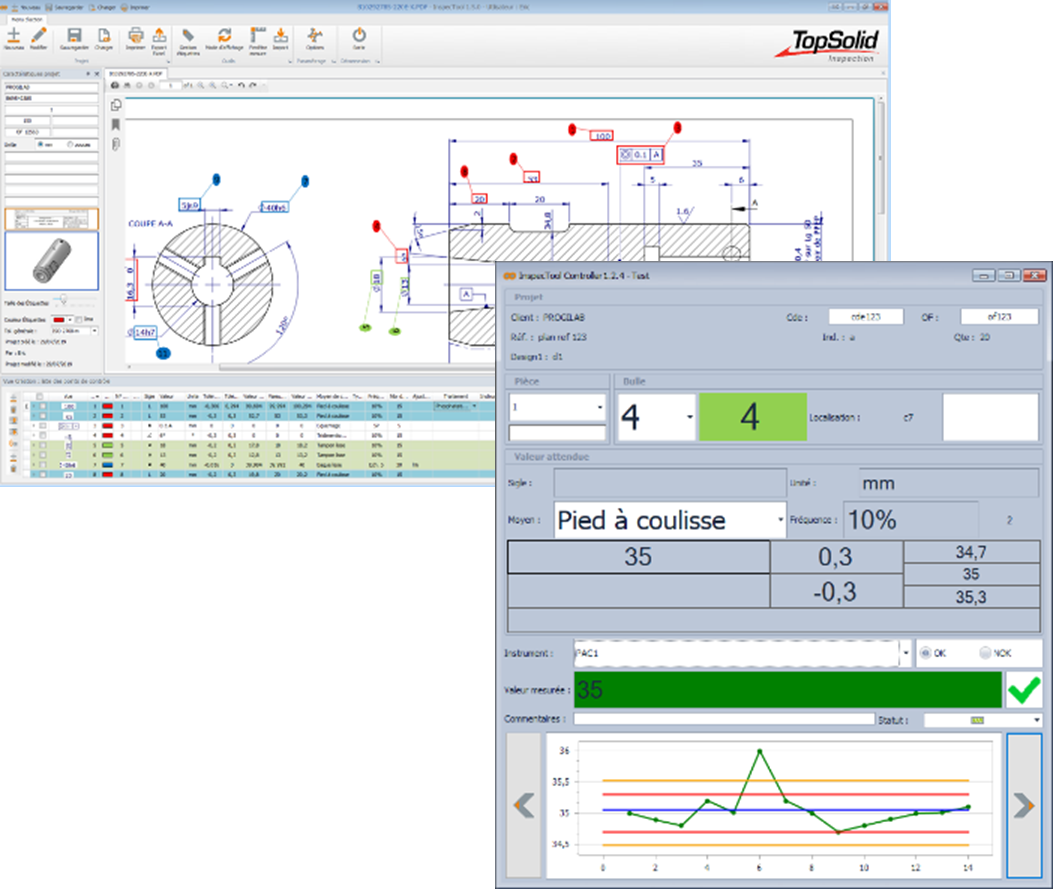Image resolution: width=1053 pixels, height=889 pixels.
Task: Select the OK radio button
Action: tap(925, 653)
